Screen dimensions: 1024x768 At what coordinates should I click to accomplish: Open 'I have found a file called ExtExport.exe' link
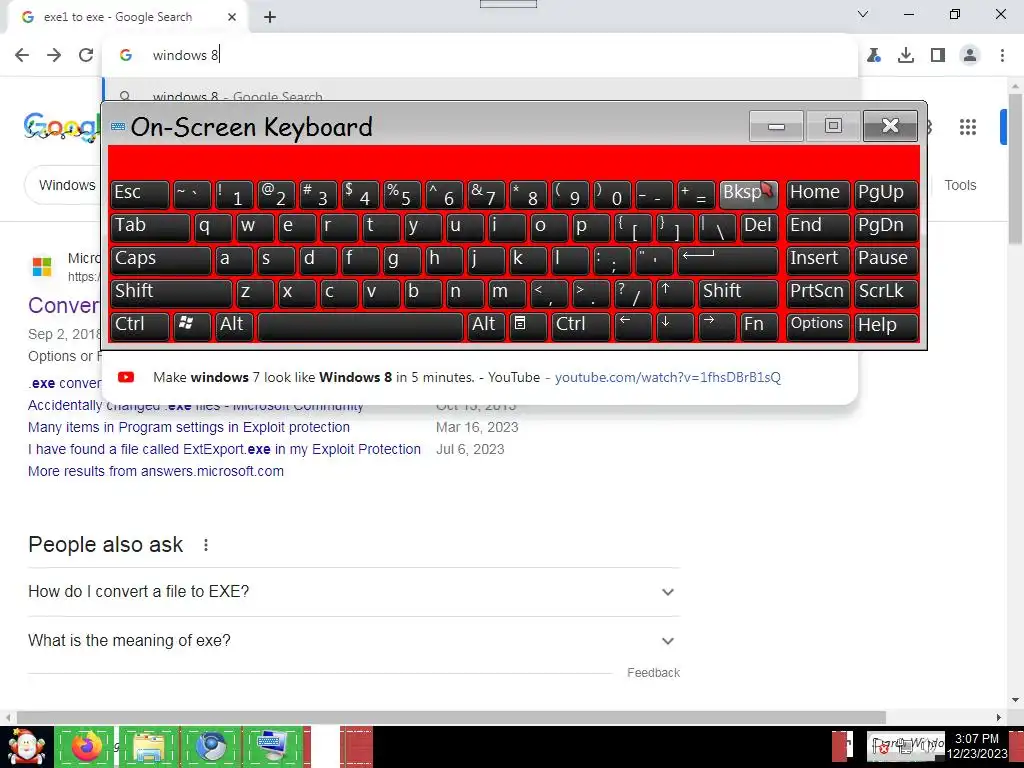click(x=224, y=449)
